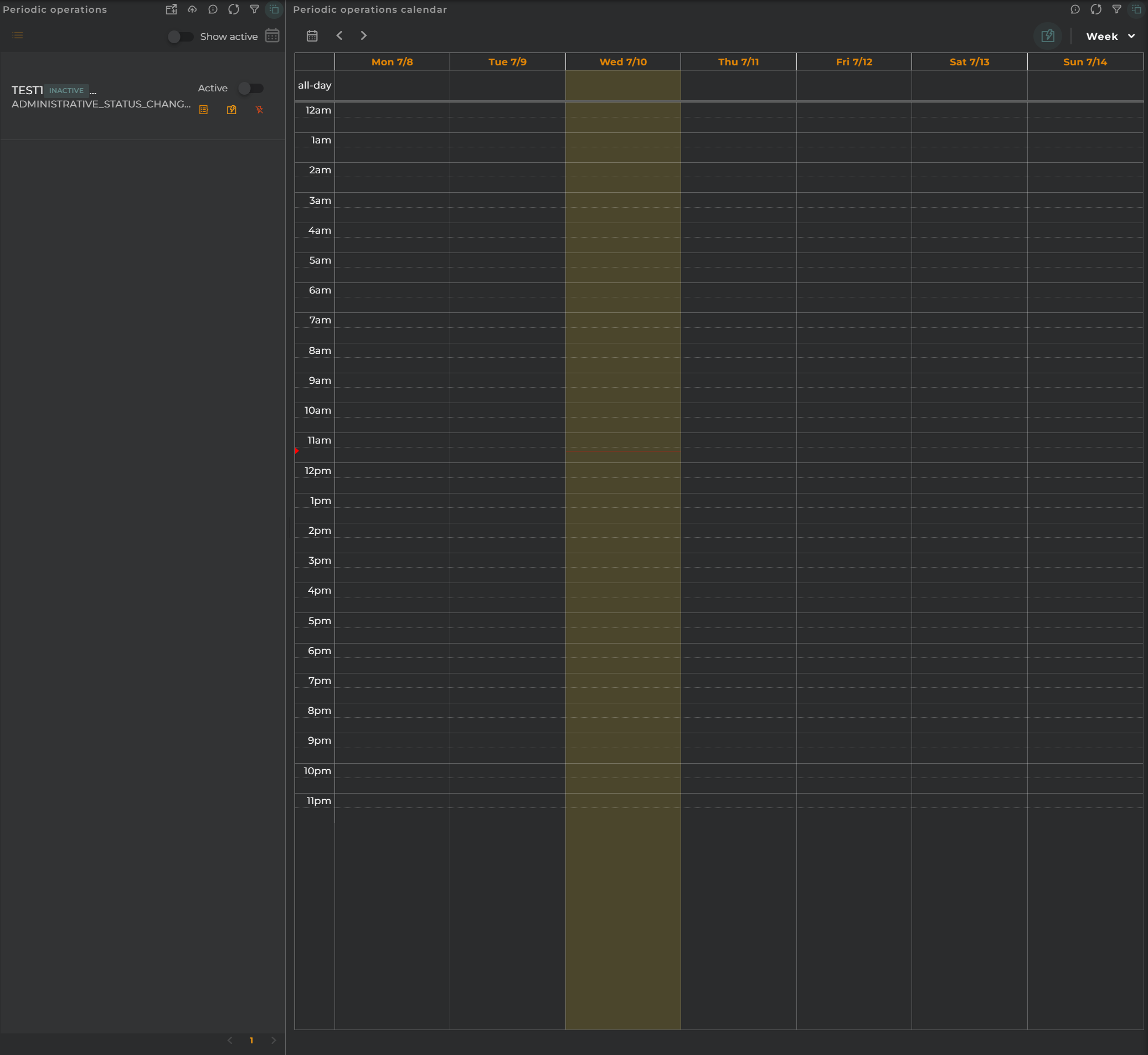1148x1055 pixels.
Task: Click the 12am time label
Action: (x=318, y=110)
